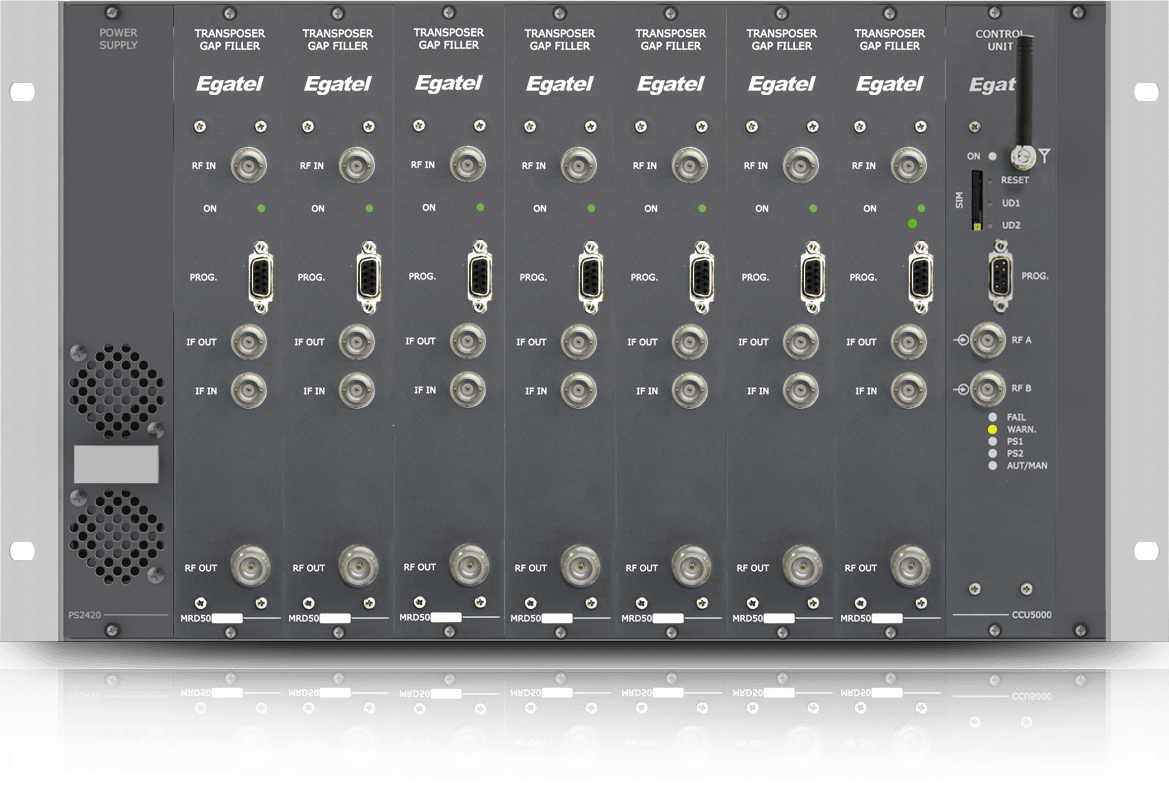Click the blank label plate on power supply
Viewport: 1169px width, 794px height.
click(116, 464)
